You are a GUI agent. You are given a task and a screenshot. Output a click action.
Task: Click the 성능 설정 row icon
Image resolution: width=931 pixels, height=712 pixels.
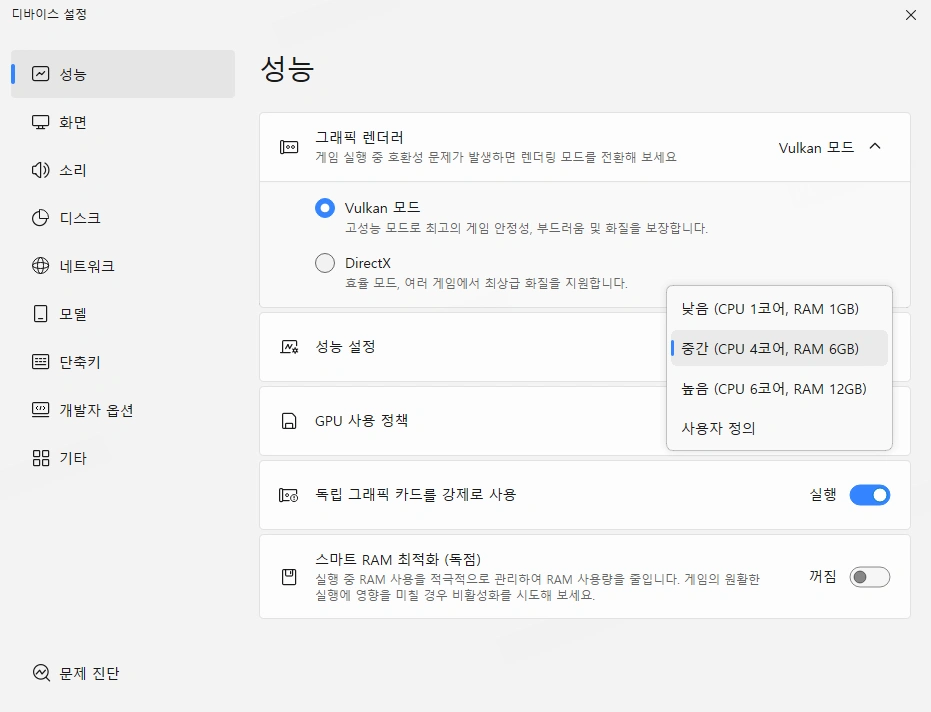pyautogui.click(x=289, y=347)
